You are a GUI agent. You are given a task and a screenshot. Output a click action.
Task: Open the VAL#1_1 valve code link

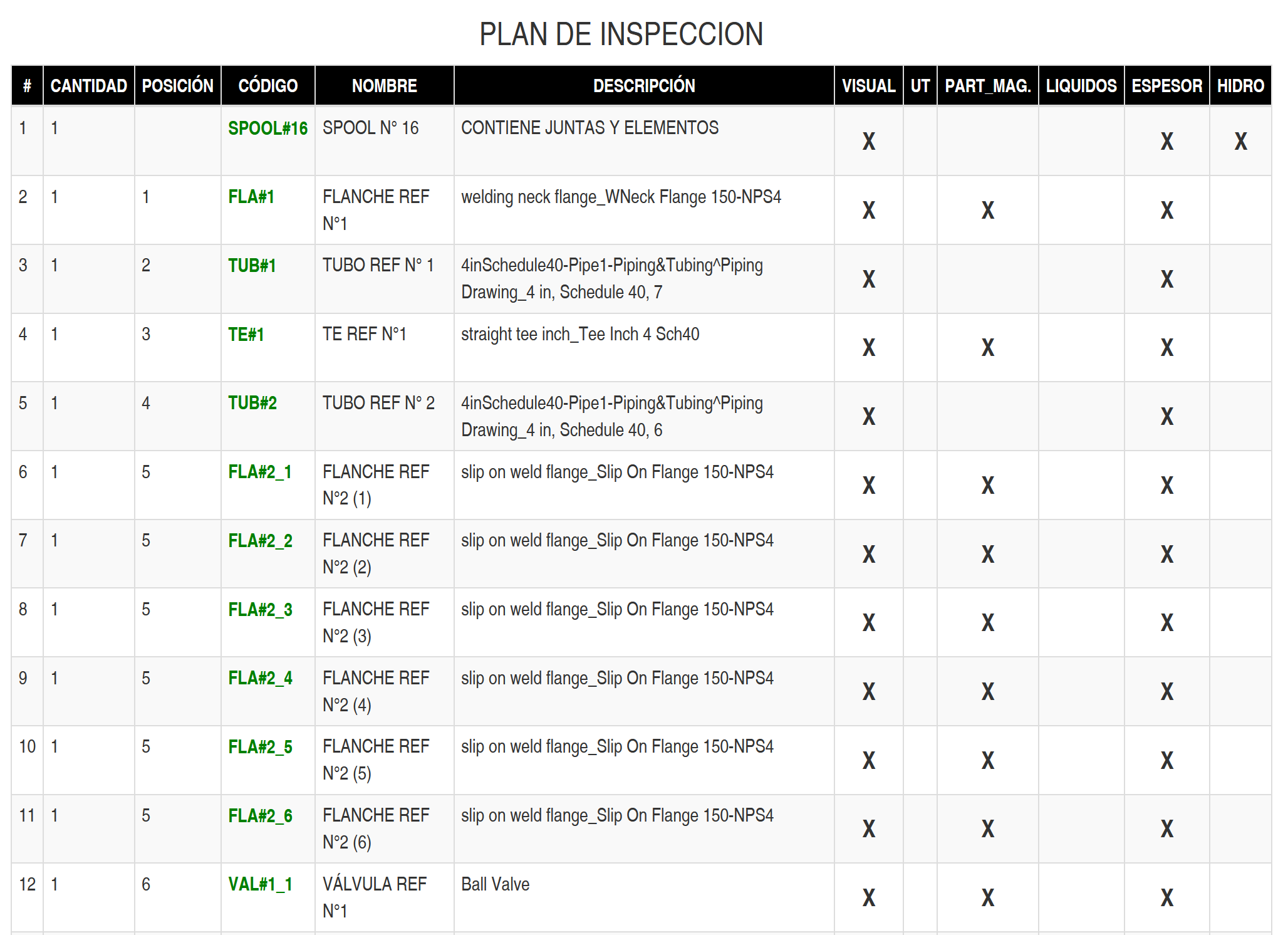tap(260, 884)
